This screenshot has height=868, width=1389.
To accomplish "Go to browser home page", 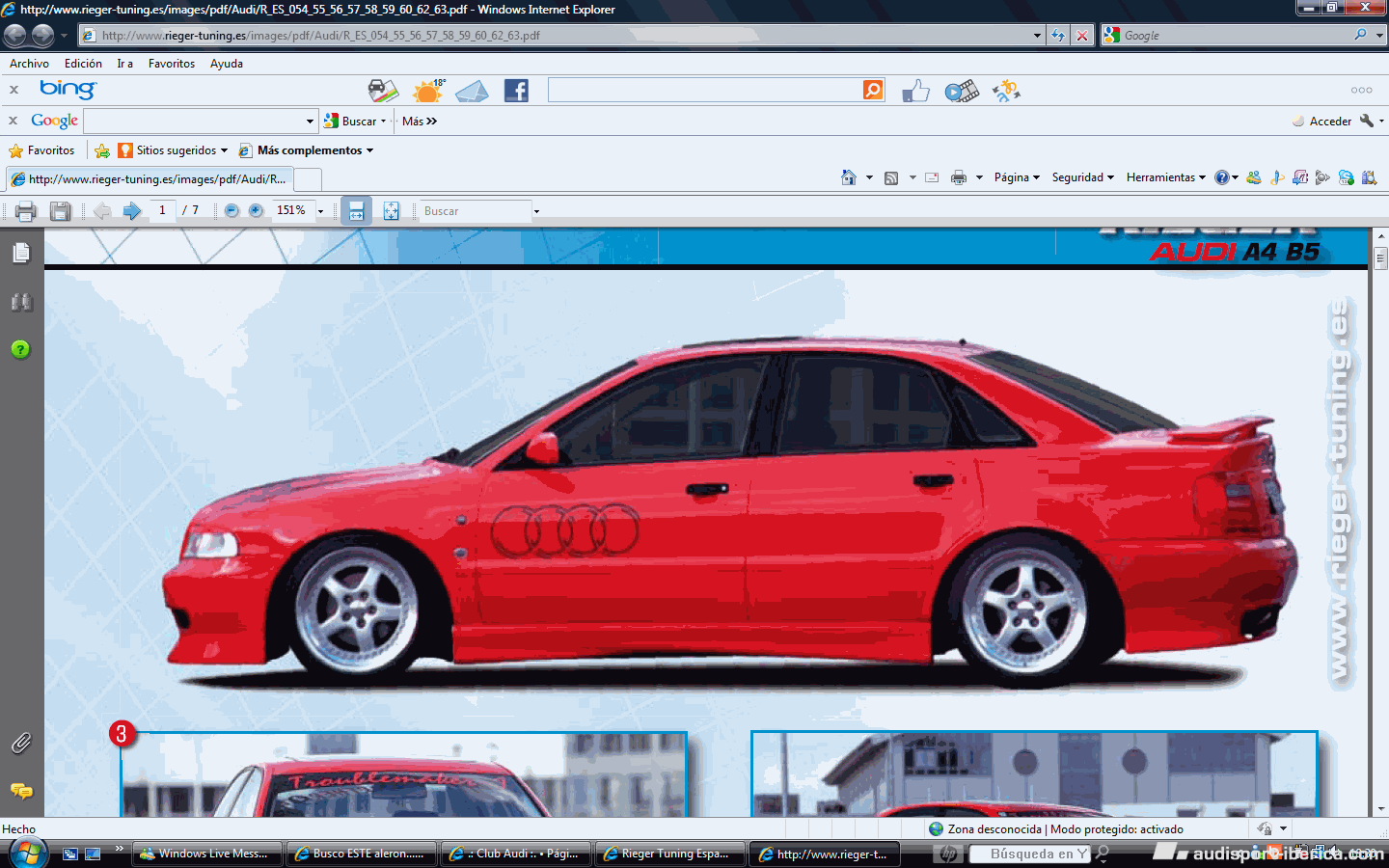I will (x=849, y=177).
